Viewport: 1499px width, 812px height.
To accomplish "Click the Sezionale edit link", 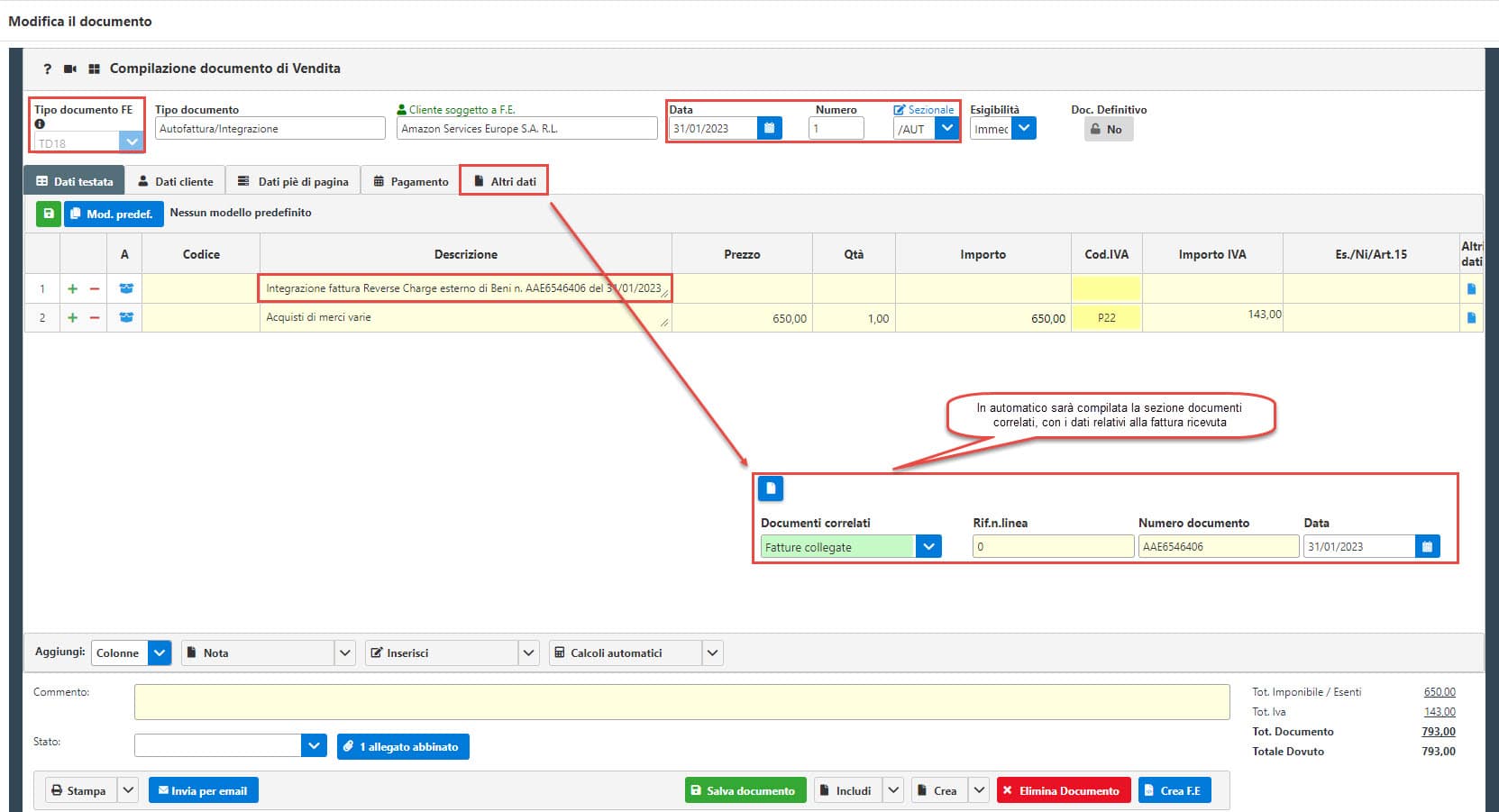I will 924,109.
